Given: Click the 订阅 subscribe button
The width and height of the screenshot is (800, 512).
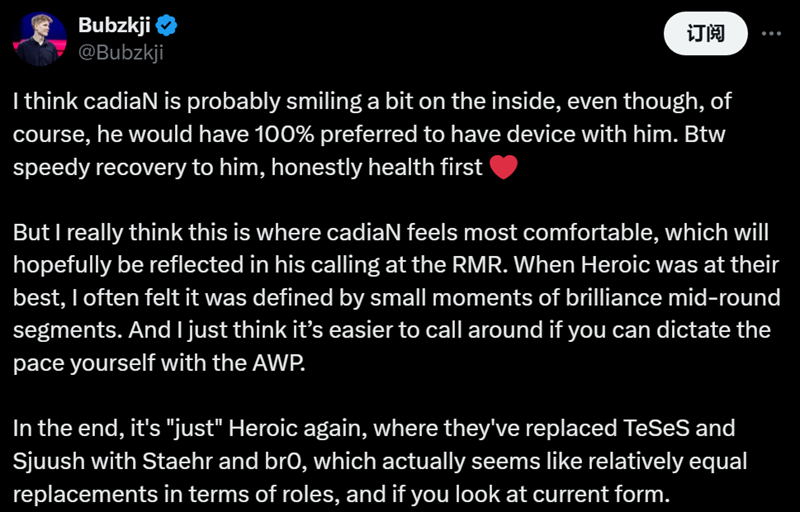Looking at the screenshot, I should (706, 34).
